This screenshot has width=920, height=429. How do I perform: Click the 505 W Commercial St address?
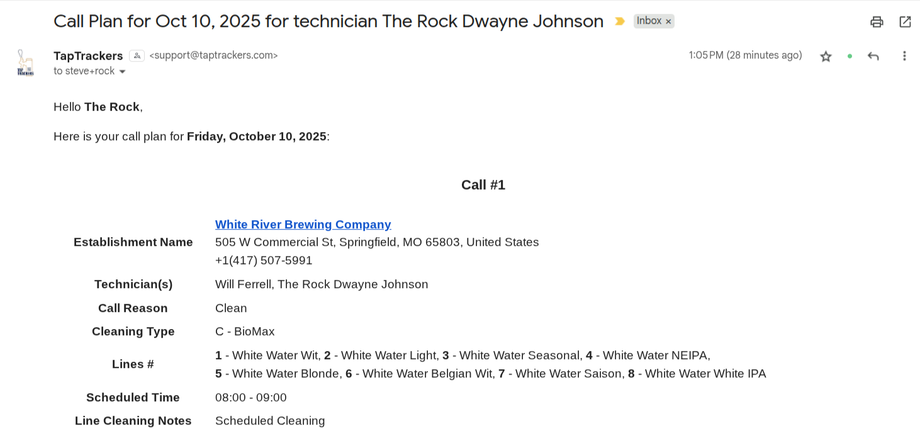click(376, 242)
